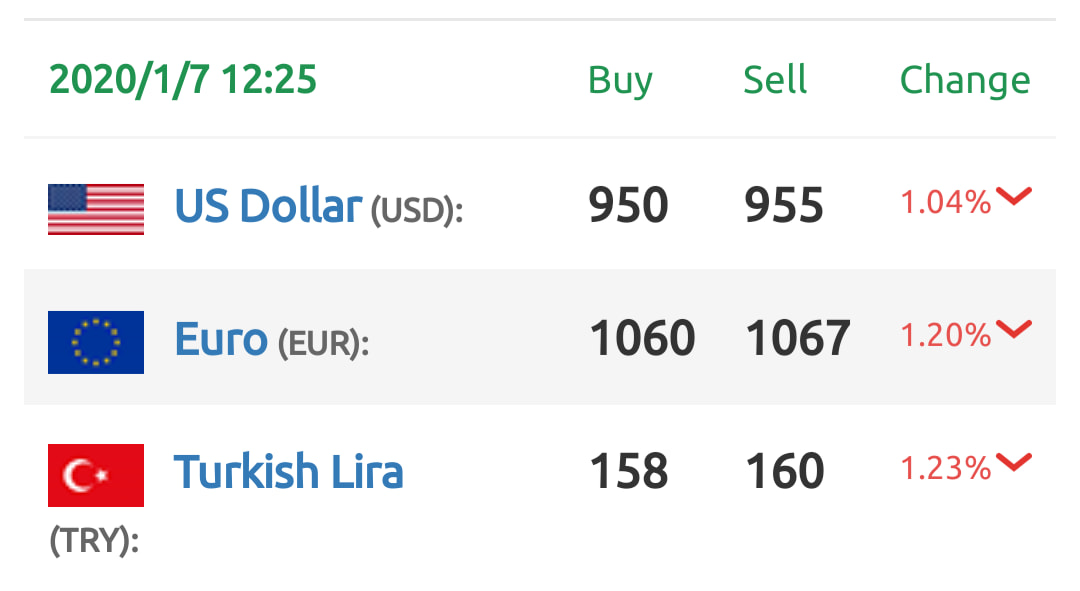The height and width of the screenshot is (591, 1080).
Task: Click the European Union flag icon
Action: coord(96,342)
